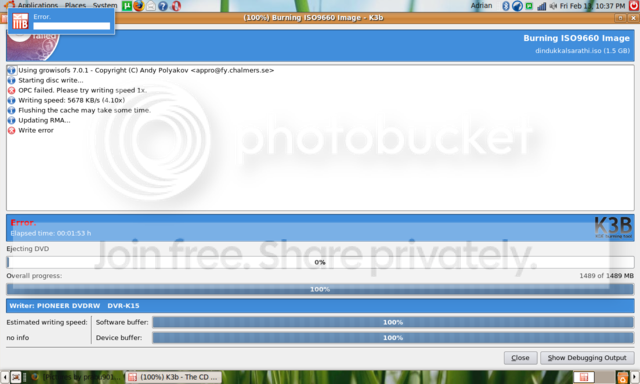
Task: Click 'no info' writing speed value
Action: click(x=18, y=338)
